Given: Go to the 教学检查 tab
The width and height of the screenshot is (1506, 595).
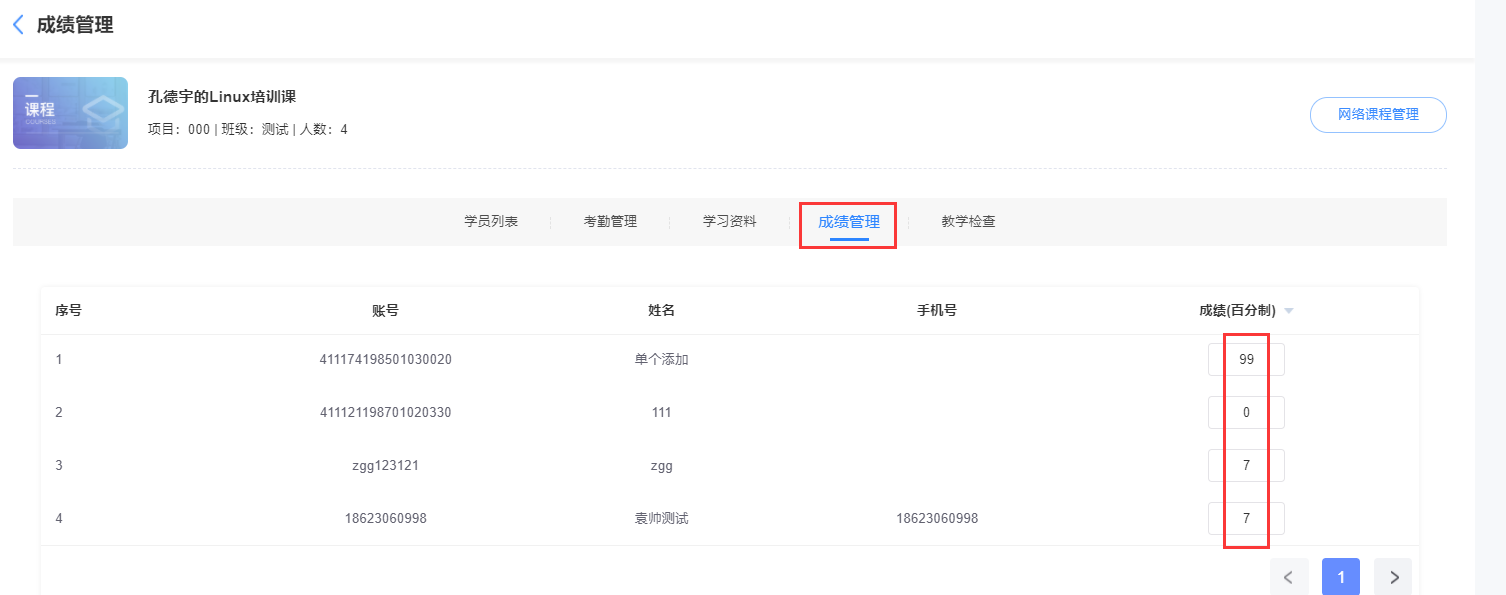Looking at the screenshot, I should pos(968,222).
